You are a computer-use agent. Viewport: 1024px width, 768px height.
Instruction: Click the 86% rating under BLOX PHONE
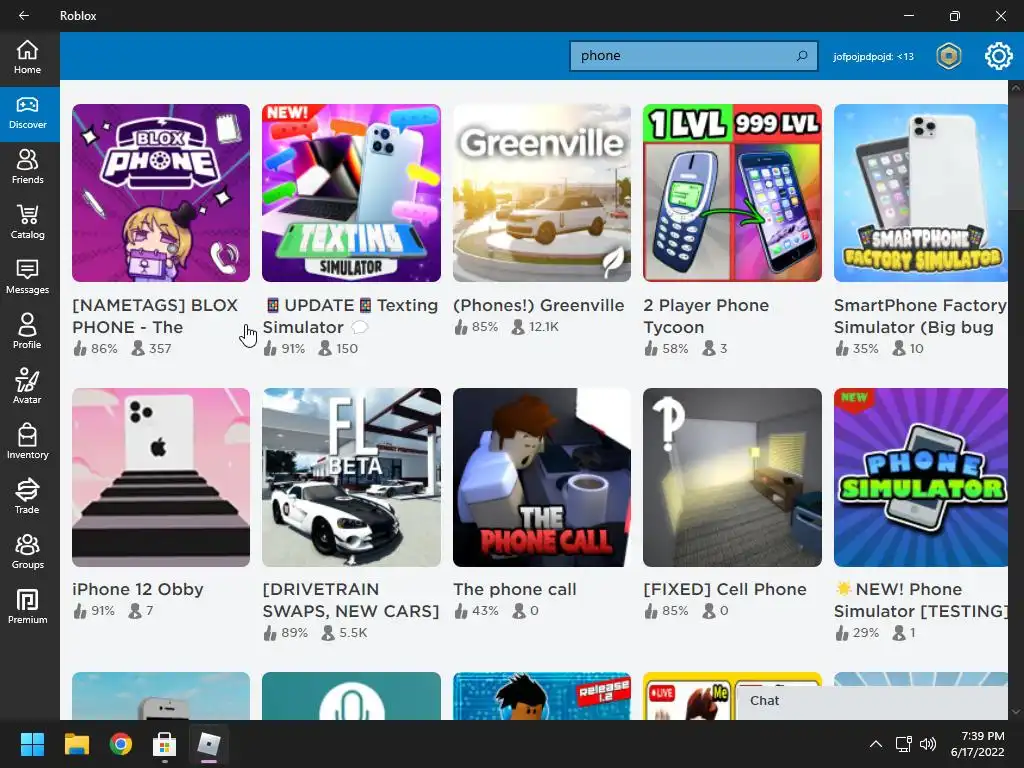click(x=95, y=349)
